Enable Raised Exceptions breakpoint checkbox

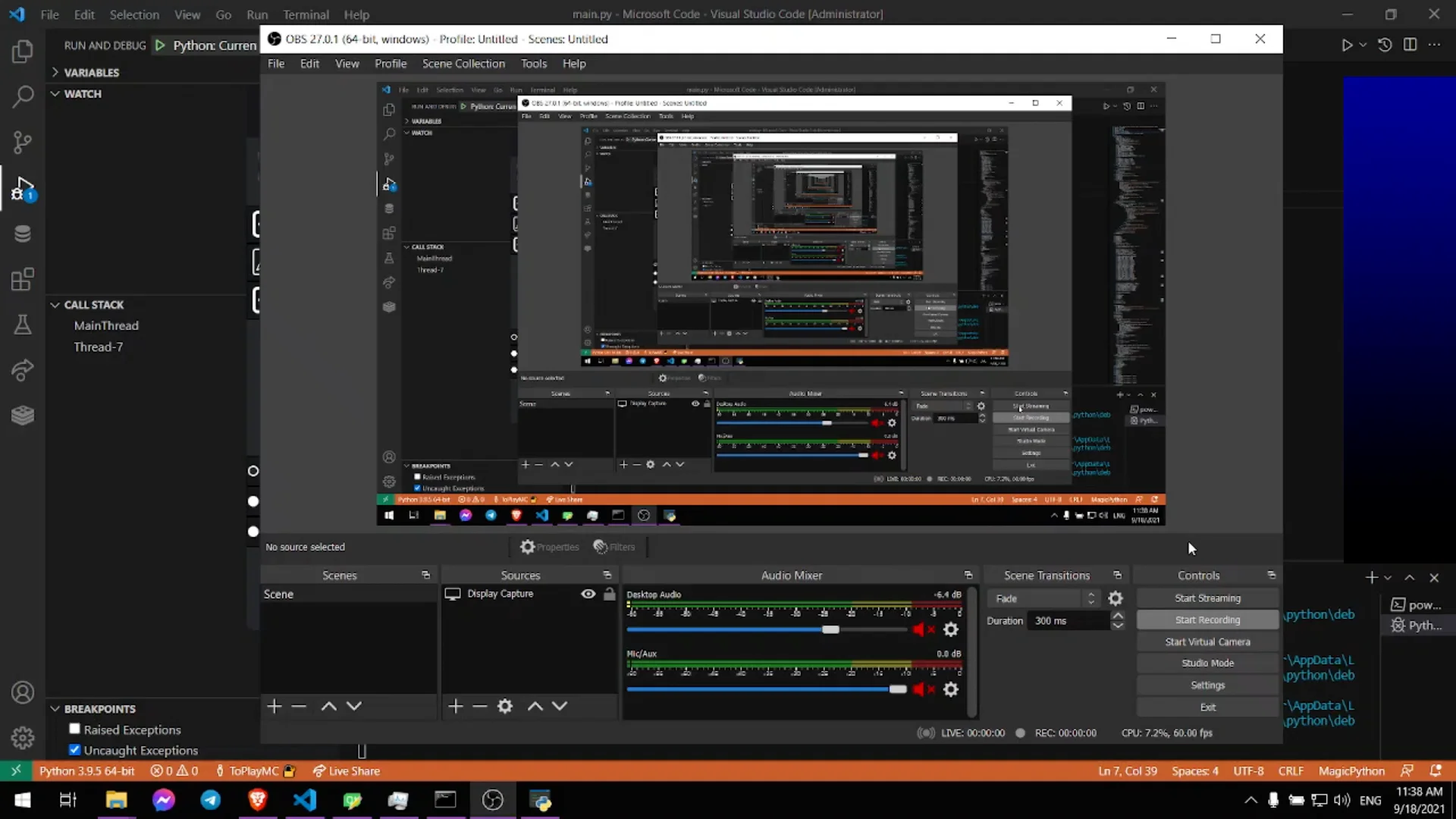(74, 729)
